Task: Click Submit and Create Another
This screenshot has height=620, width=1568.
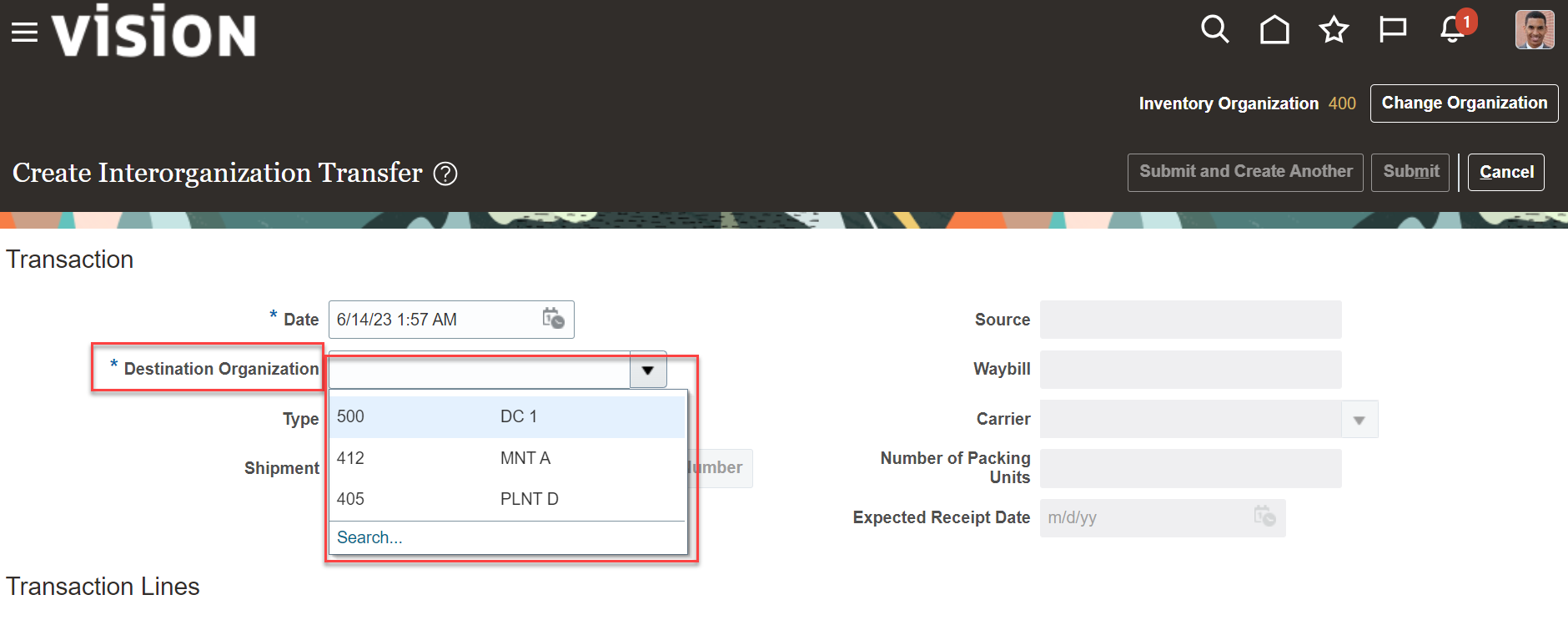Action: point(1245,172)
